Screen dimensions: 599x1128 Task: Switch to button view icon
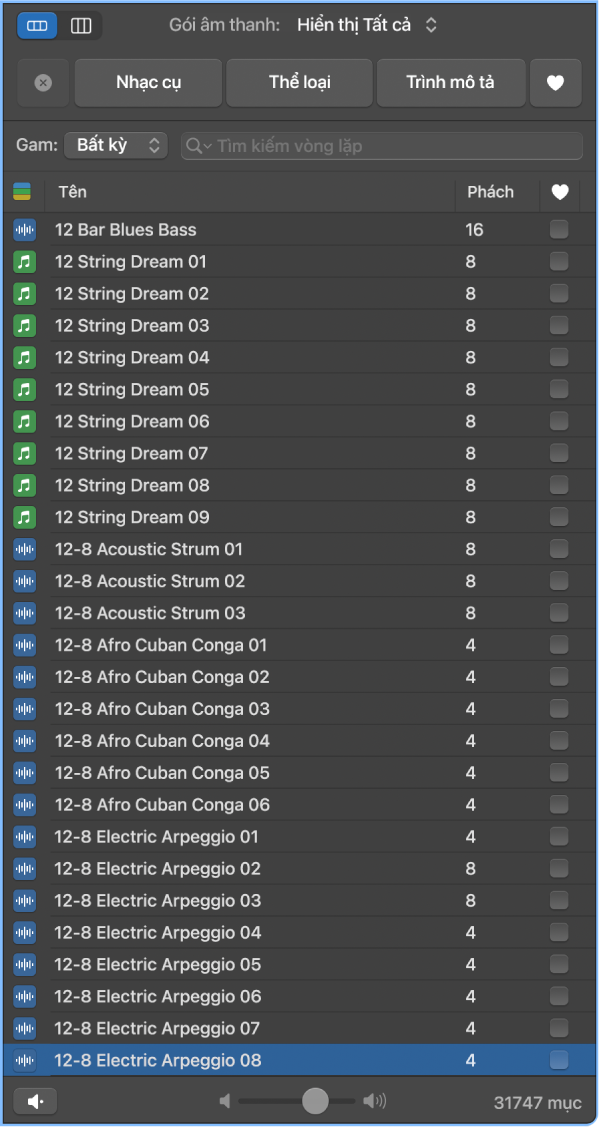[x=37, y=26]
